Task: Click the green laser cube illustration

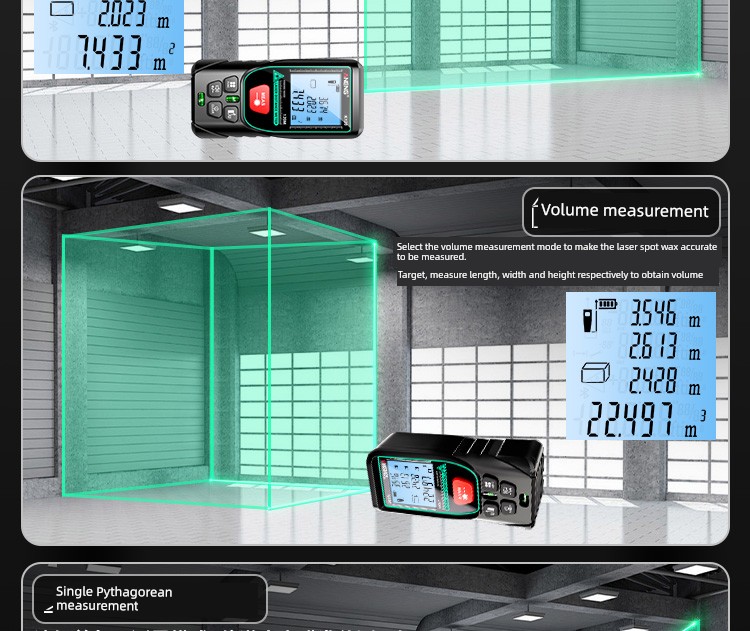Action: coord(219,359)
